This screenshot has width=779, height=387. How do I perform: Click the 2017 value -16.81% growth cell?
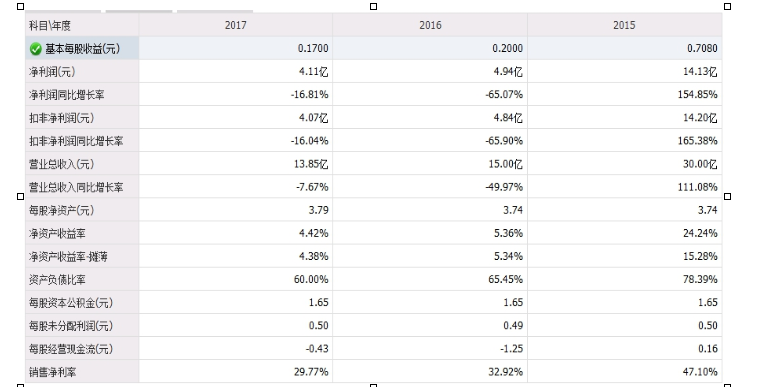(310, 95)
